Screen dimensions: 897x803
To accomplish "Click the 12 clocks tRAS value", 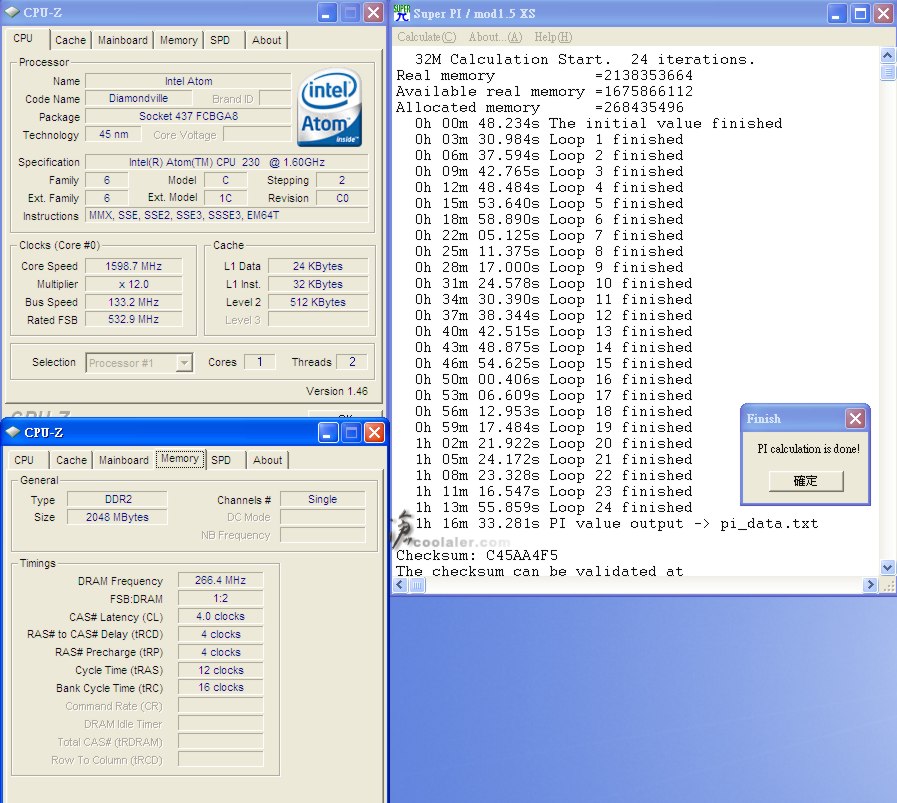I will click(x=220, y=670).
